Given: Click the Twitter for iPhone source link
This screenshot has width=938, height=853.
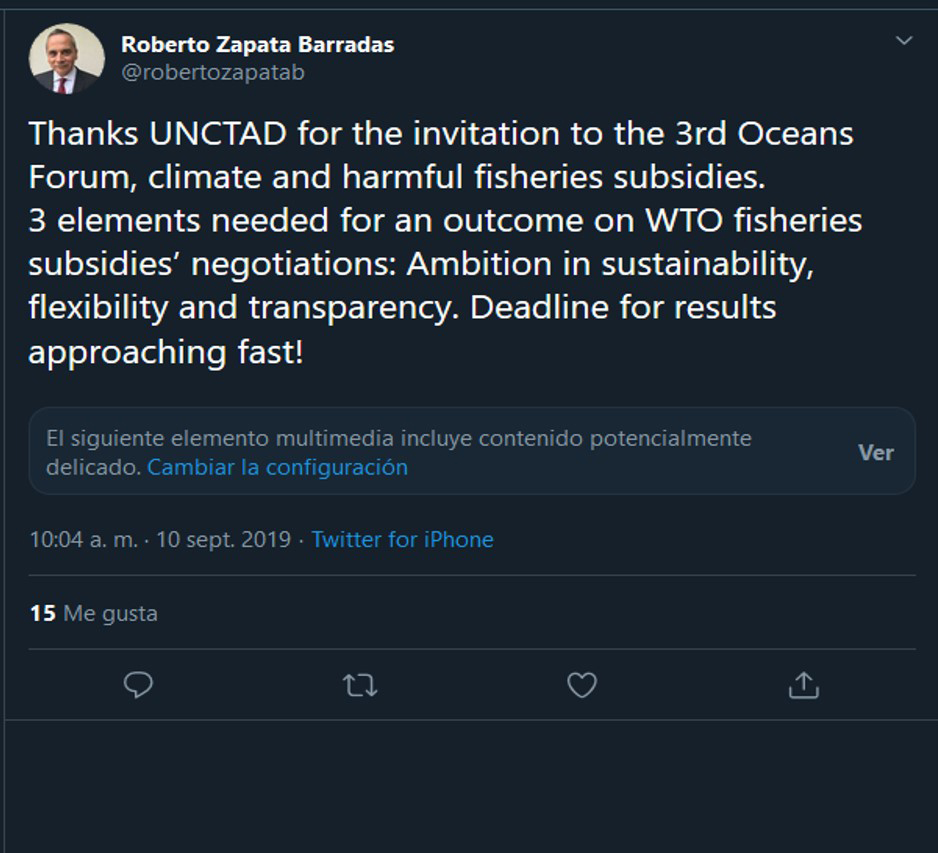Looking at the screenshot, I should click(x=402, y=540).
